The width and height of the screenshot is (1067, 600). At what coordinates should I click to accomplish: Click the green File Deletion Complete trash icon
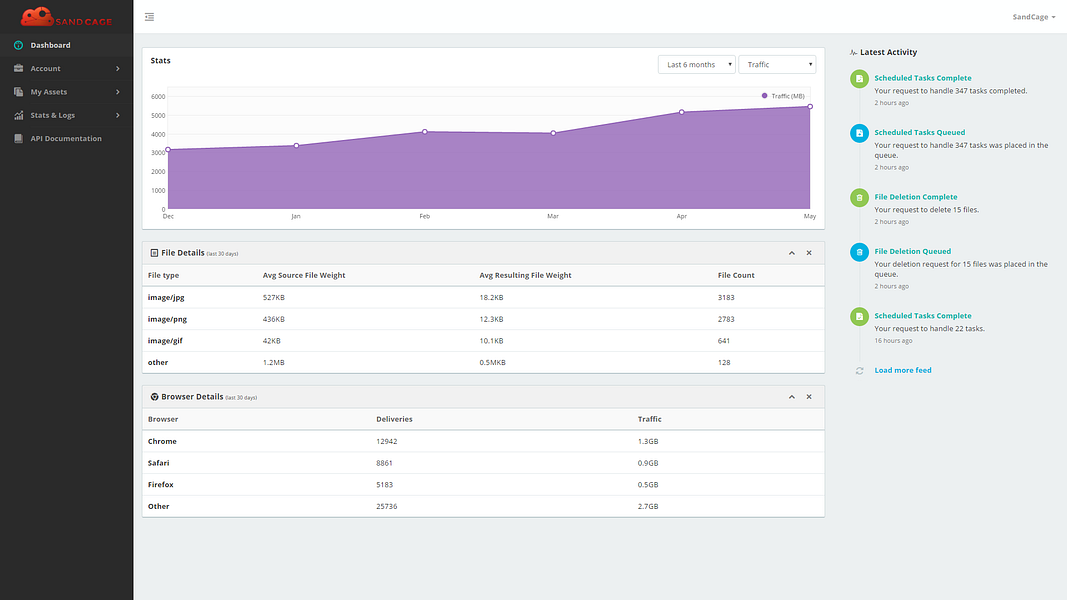pyautogui.click(x=859, y=198)
